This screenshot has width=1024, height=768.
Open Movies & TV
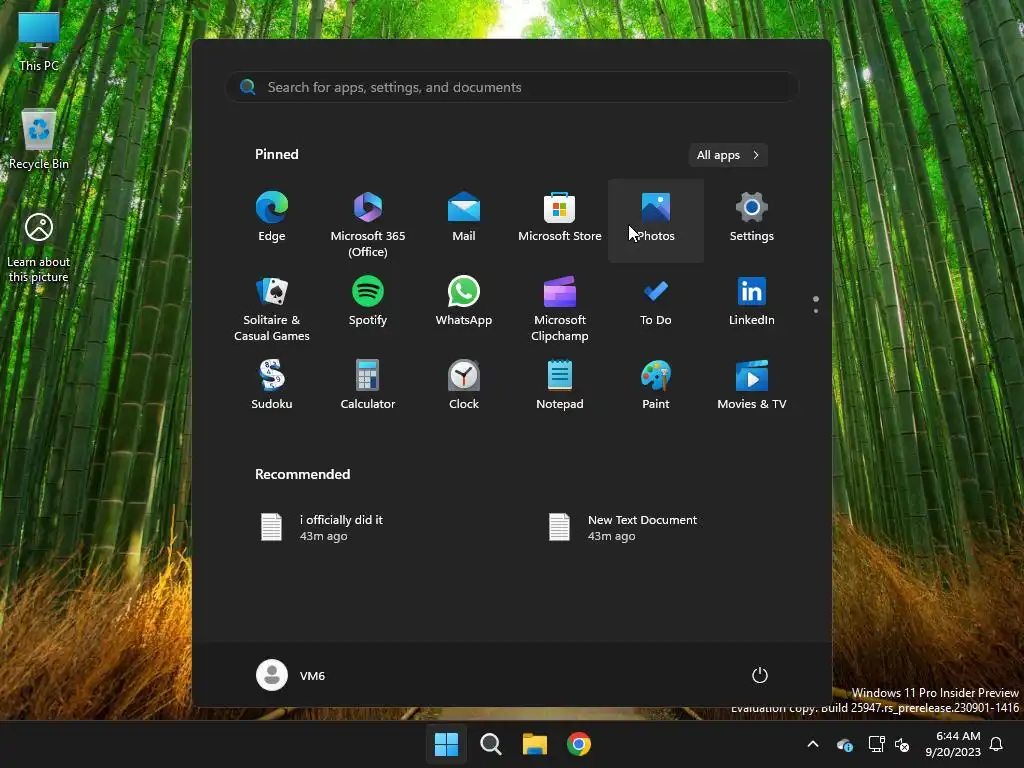pyautogui.click(x=752, y=387)
